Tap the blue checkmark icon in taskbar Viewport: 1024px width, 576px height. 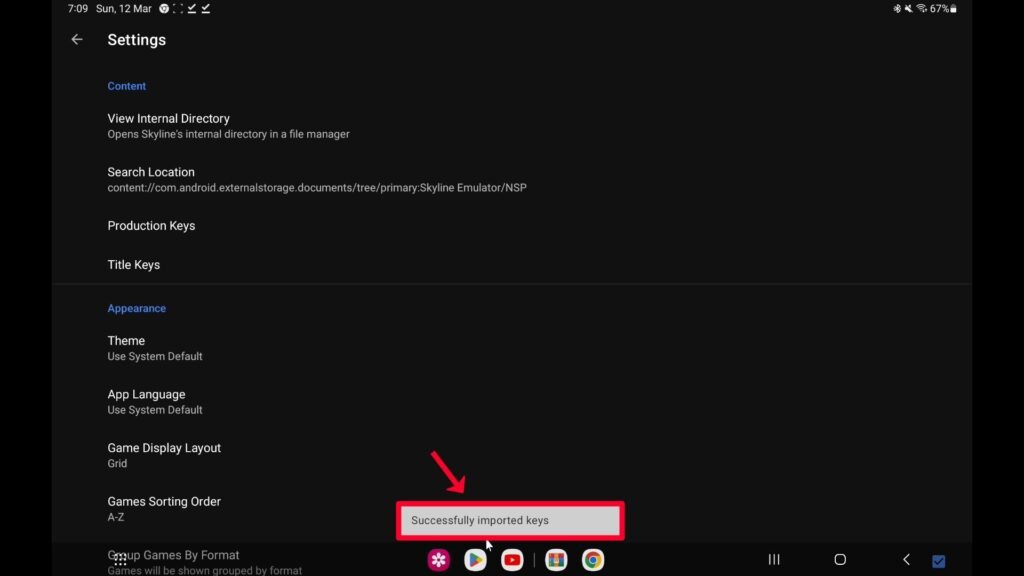click(x=938, y=561)
